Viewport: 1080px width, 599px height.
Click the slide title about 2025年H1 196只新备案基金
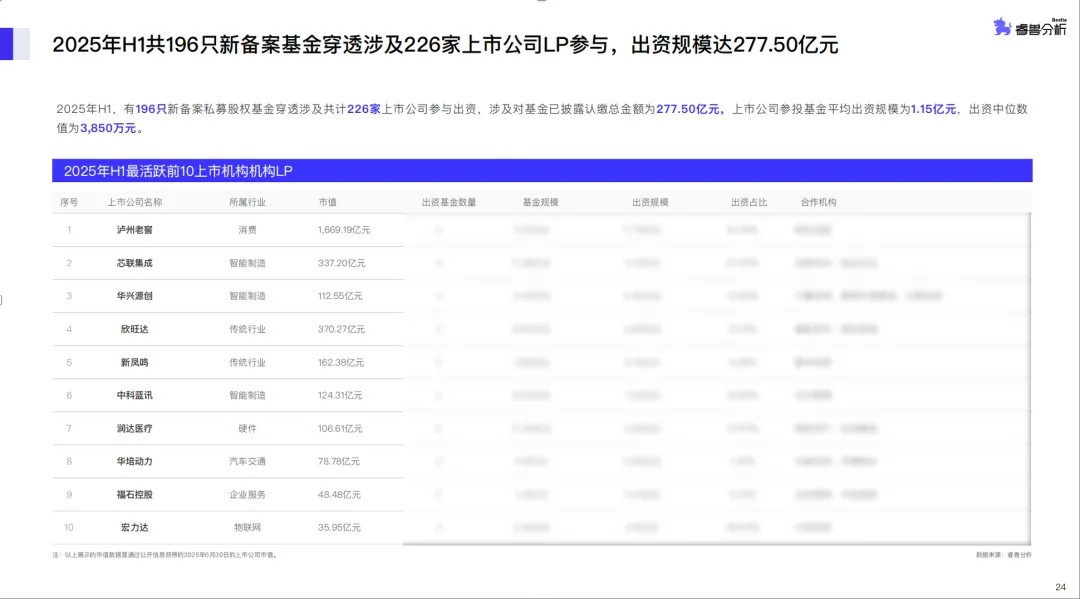[445, 45]
